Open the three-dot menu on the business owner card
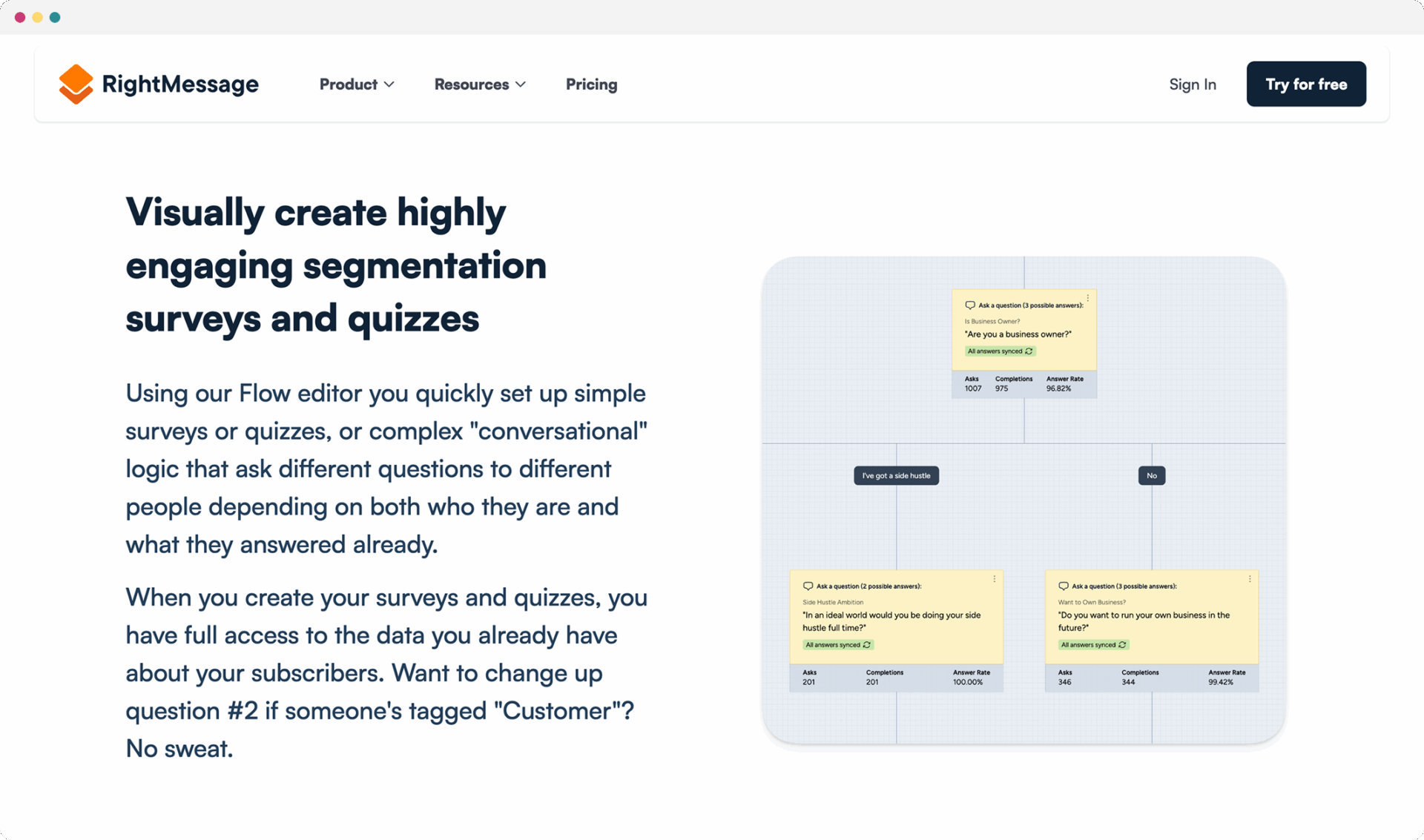 point(1087,300)
